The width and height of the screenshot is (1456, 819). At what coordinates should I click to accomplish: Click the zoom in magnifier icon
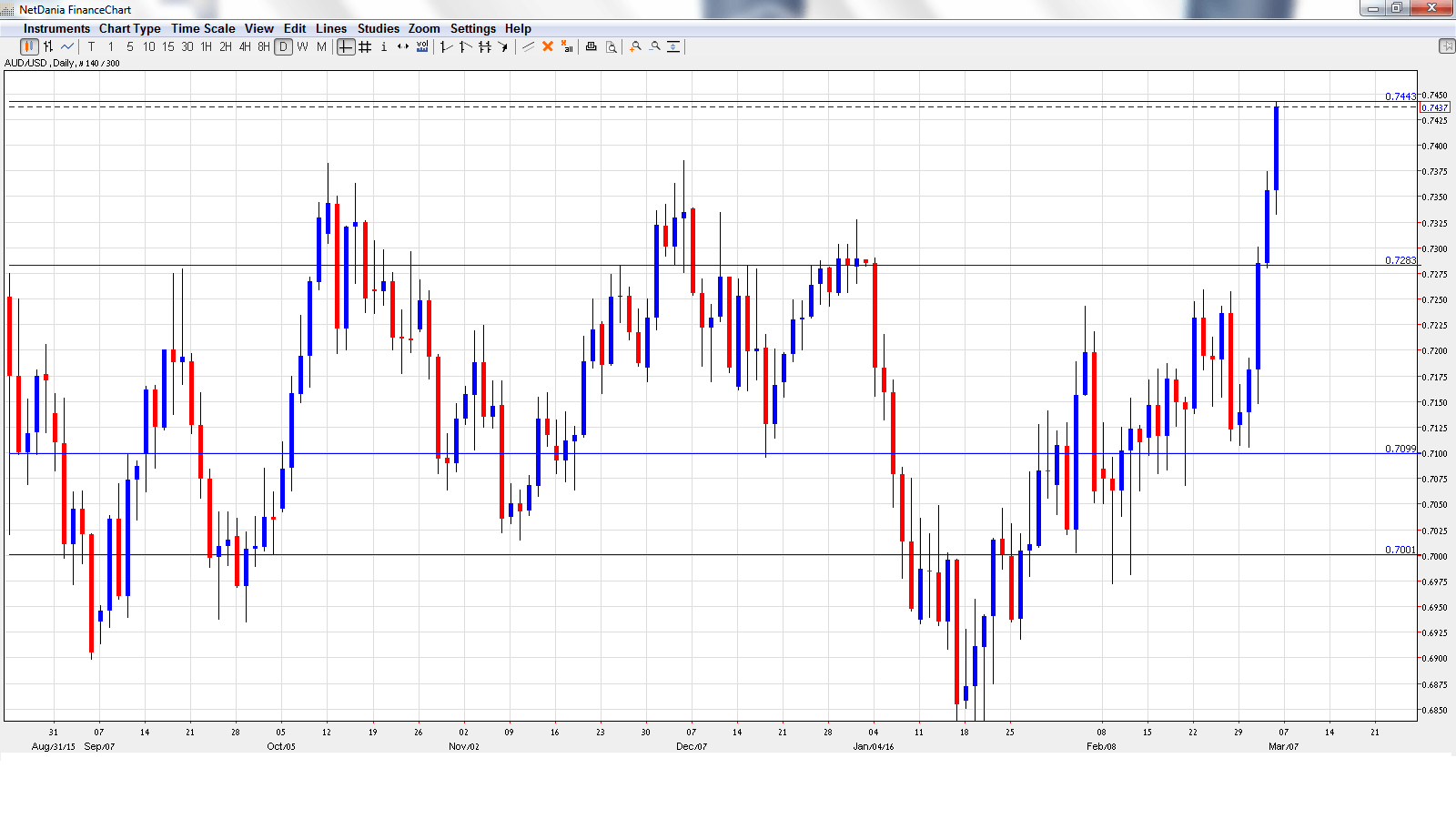pyautogui.click(x=635, y=46)
